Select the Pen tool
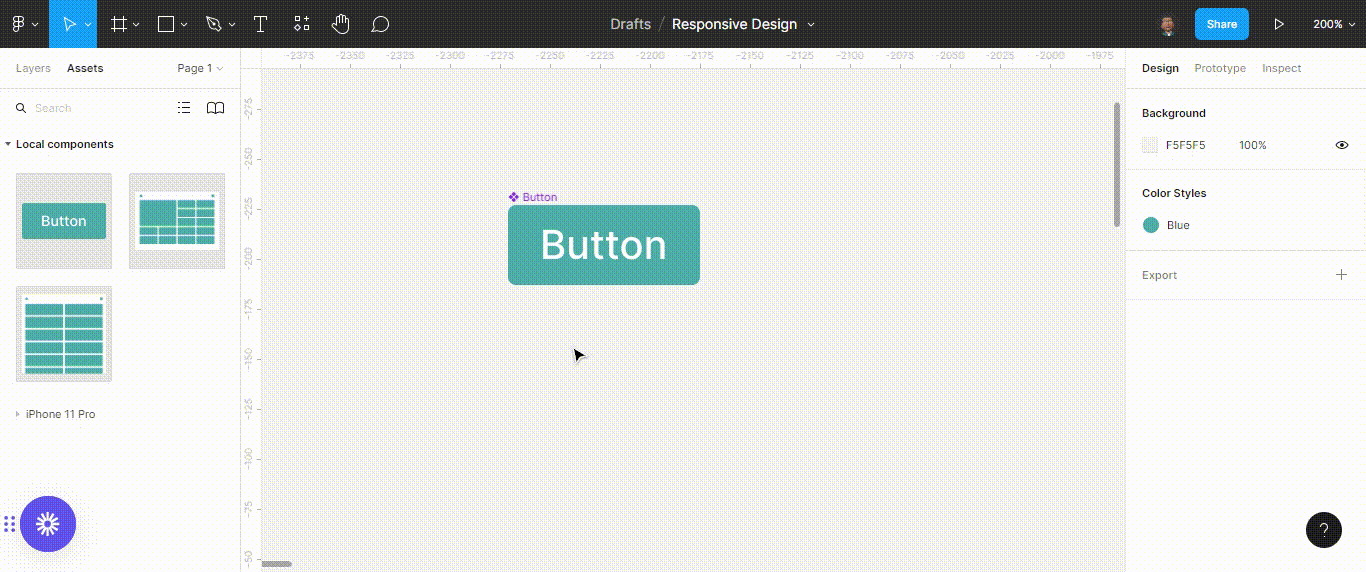The width and height of the screenshot is (1366, 572). coord(213,24)
